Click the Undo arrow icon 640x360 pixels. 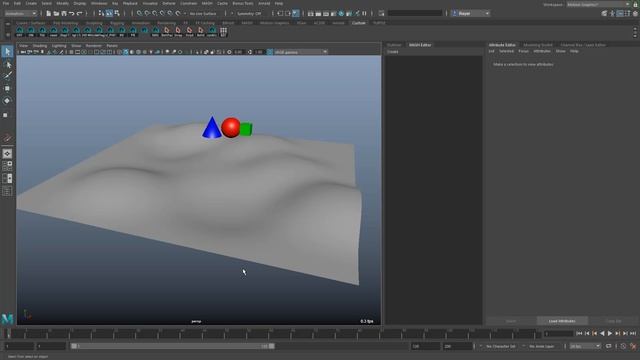pyautogui.click(x=72, y=13)
